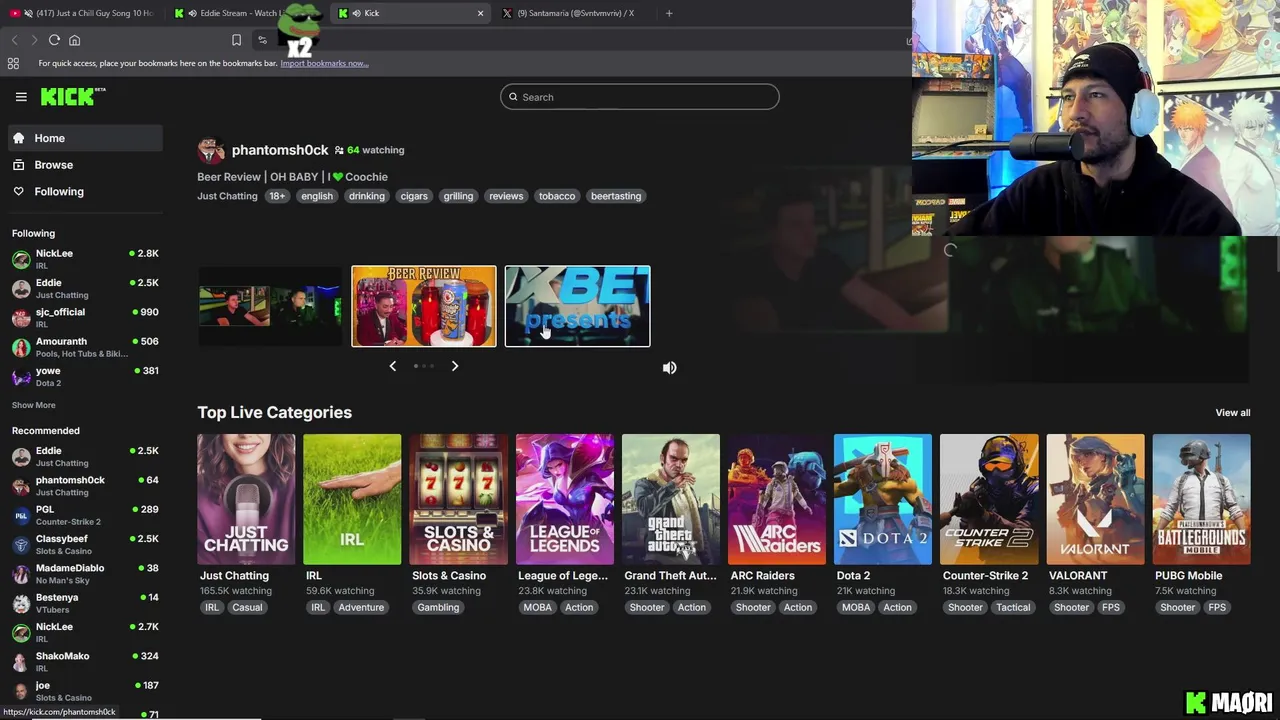
Task: Click Tactical tag under Counter-Strike 2
Action: point(1013,607)
